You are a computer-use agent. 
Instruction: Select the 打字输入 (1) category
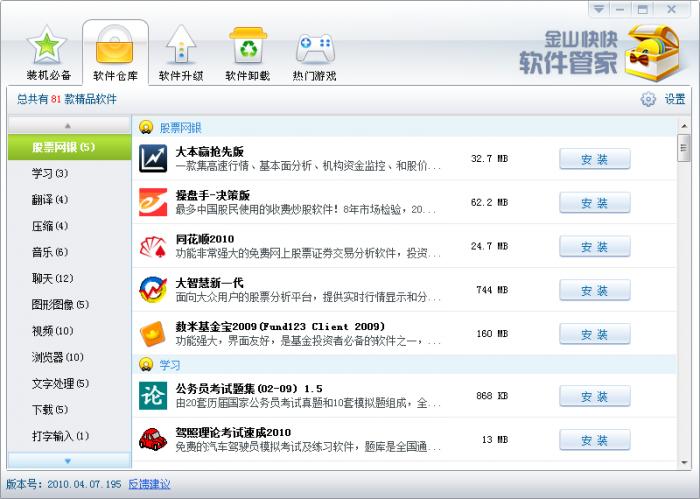tap(70, 436)
